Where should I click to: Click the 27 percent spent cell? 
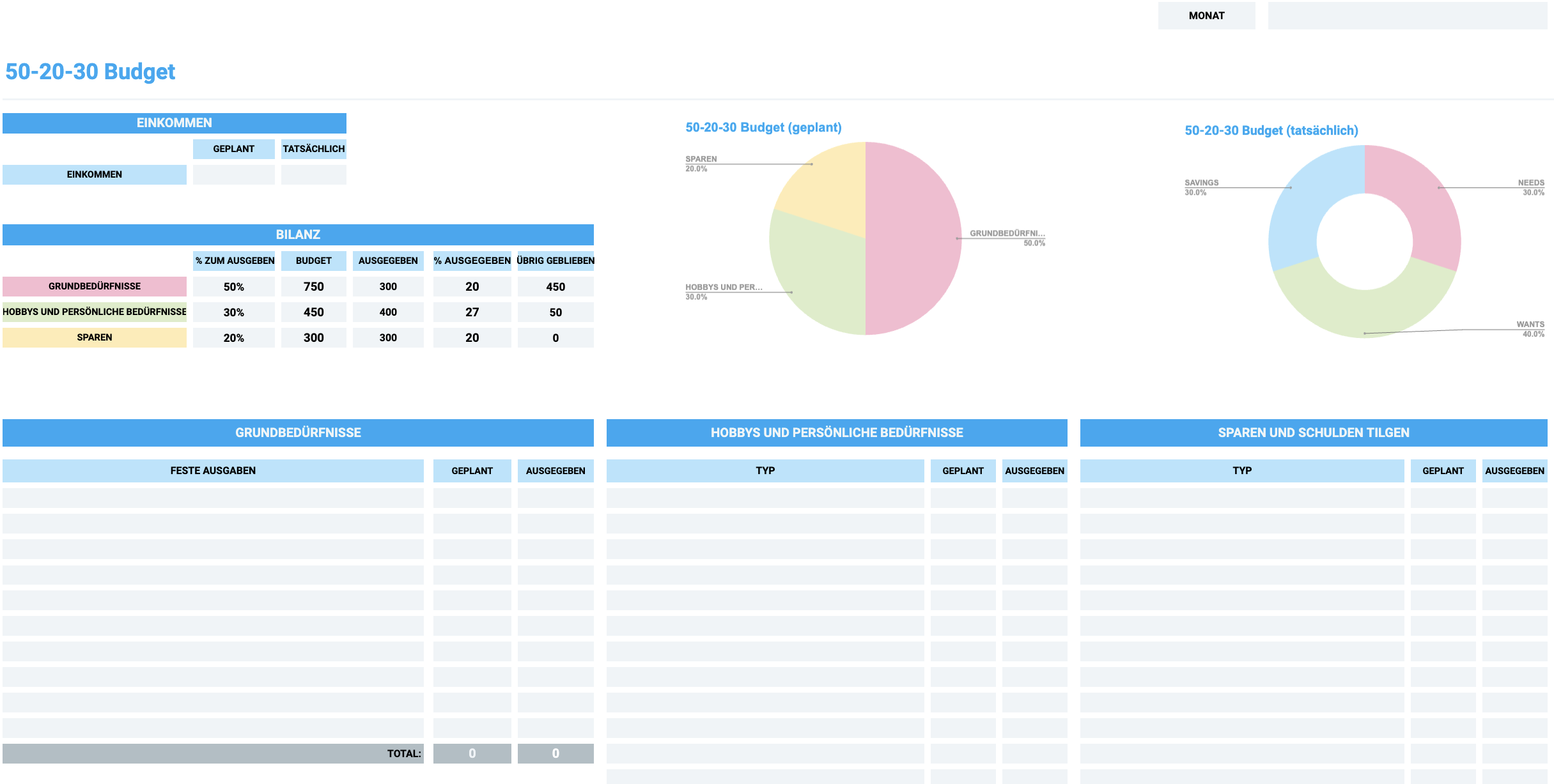(472, 312)
